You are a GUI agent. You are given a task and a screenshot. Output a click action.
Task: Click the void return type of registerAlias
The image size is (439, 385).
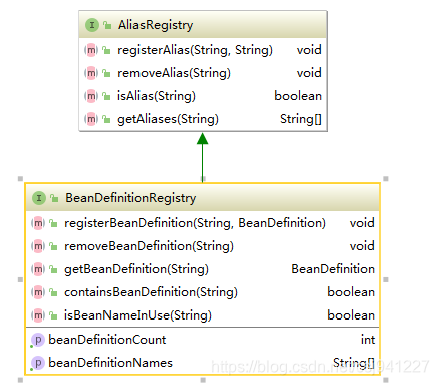point(309,50)
